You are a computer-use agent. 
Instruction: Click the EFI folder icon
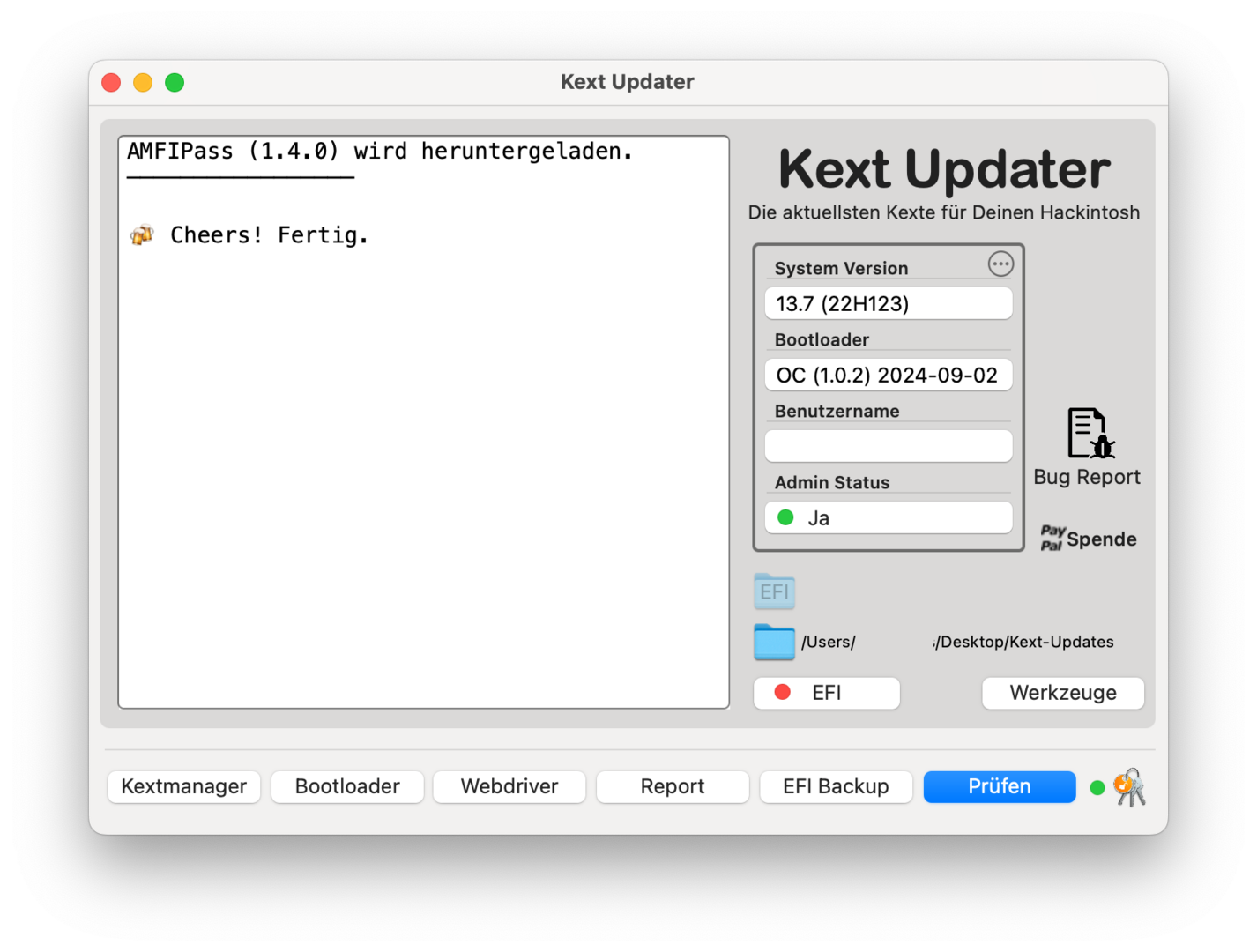pos(775,591)
